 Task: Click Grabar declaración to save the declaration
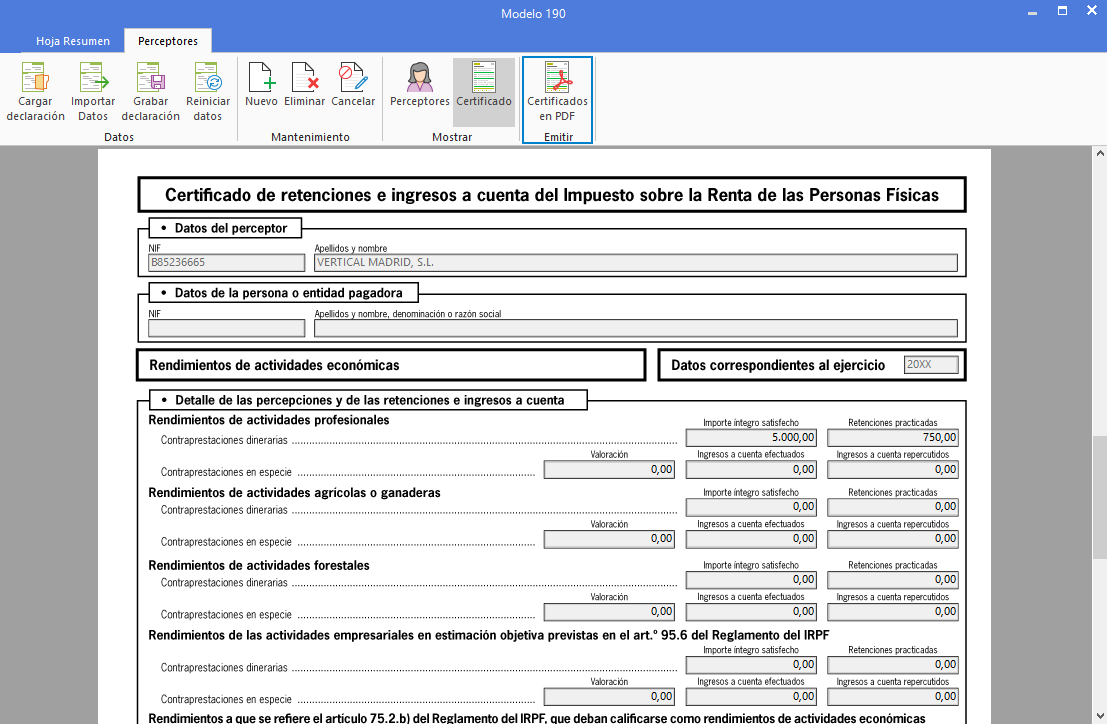[x=150, y=90]
